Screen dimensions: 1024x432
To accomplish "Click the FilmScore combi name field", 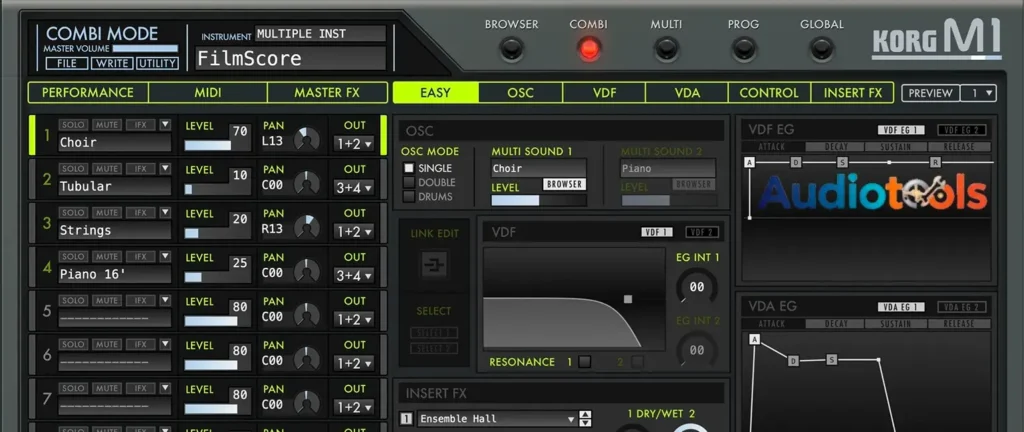I will pos(291,59).
